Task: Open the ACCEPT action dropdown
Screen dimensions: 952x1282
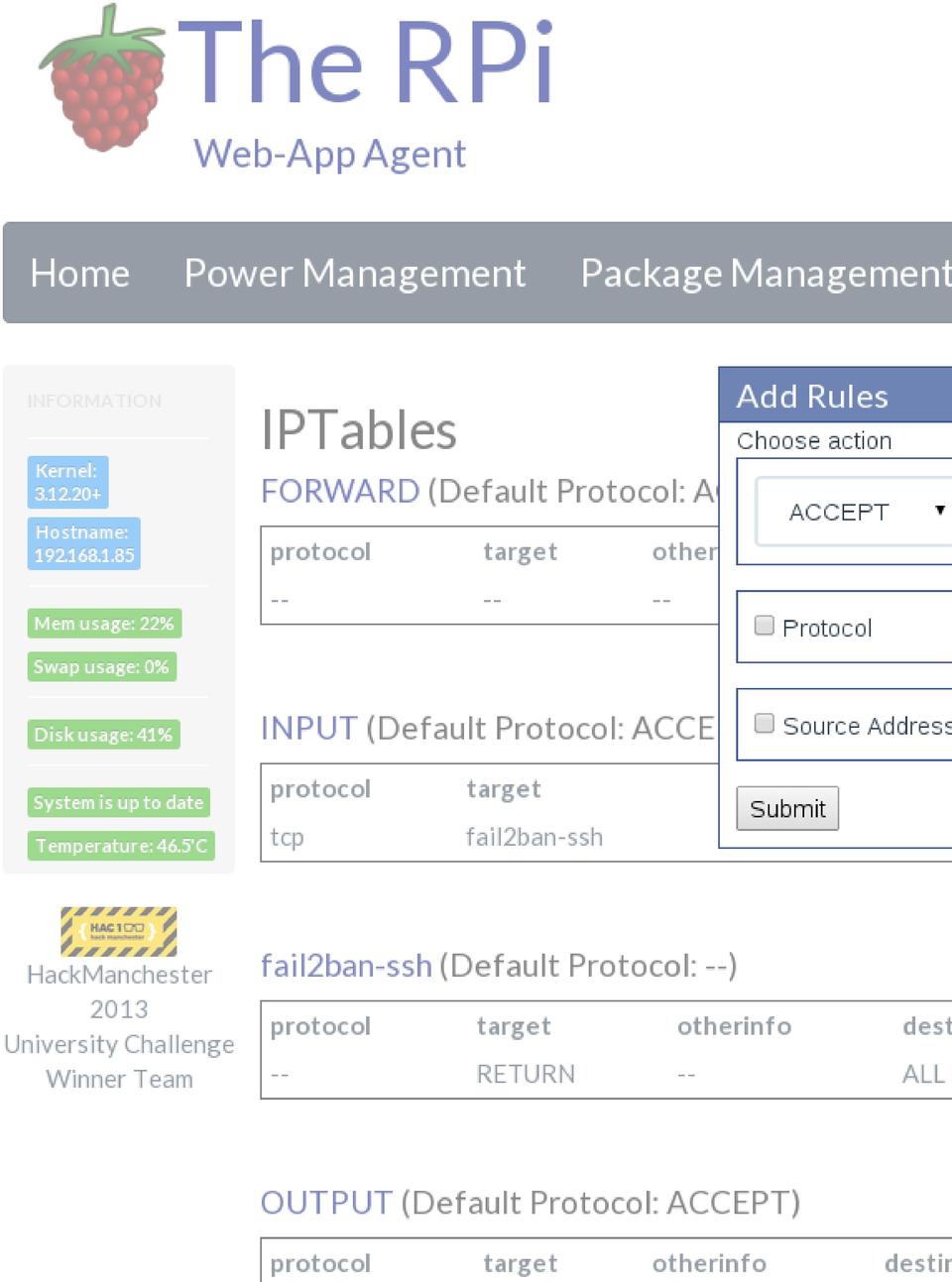Action: point(855,512)
